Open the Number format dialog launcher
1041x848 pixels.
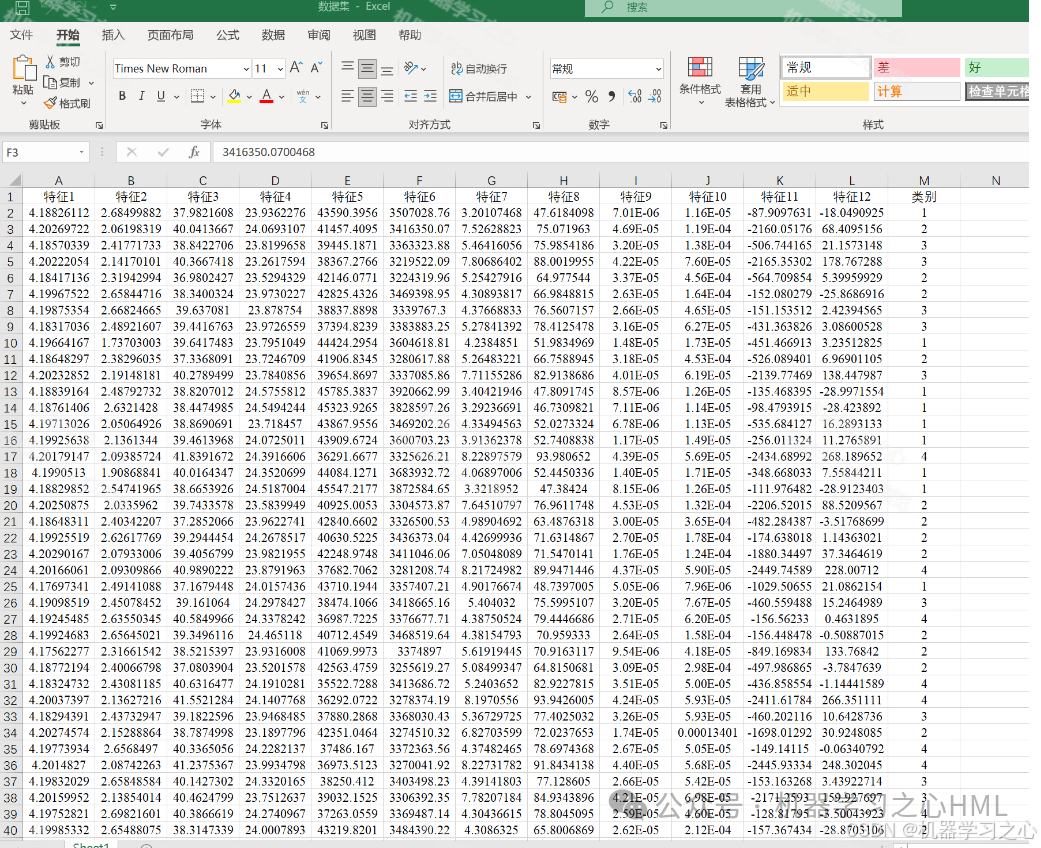tap(663, 125)
